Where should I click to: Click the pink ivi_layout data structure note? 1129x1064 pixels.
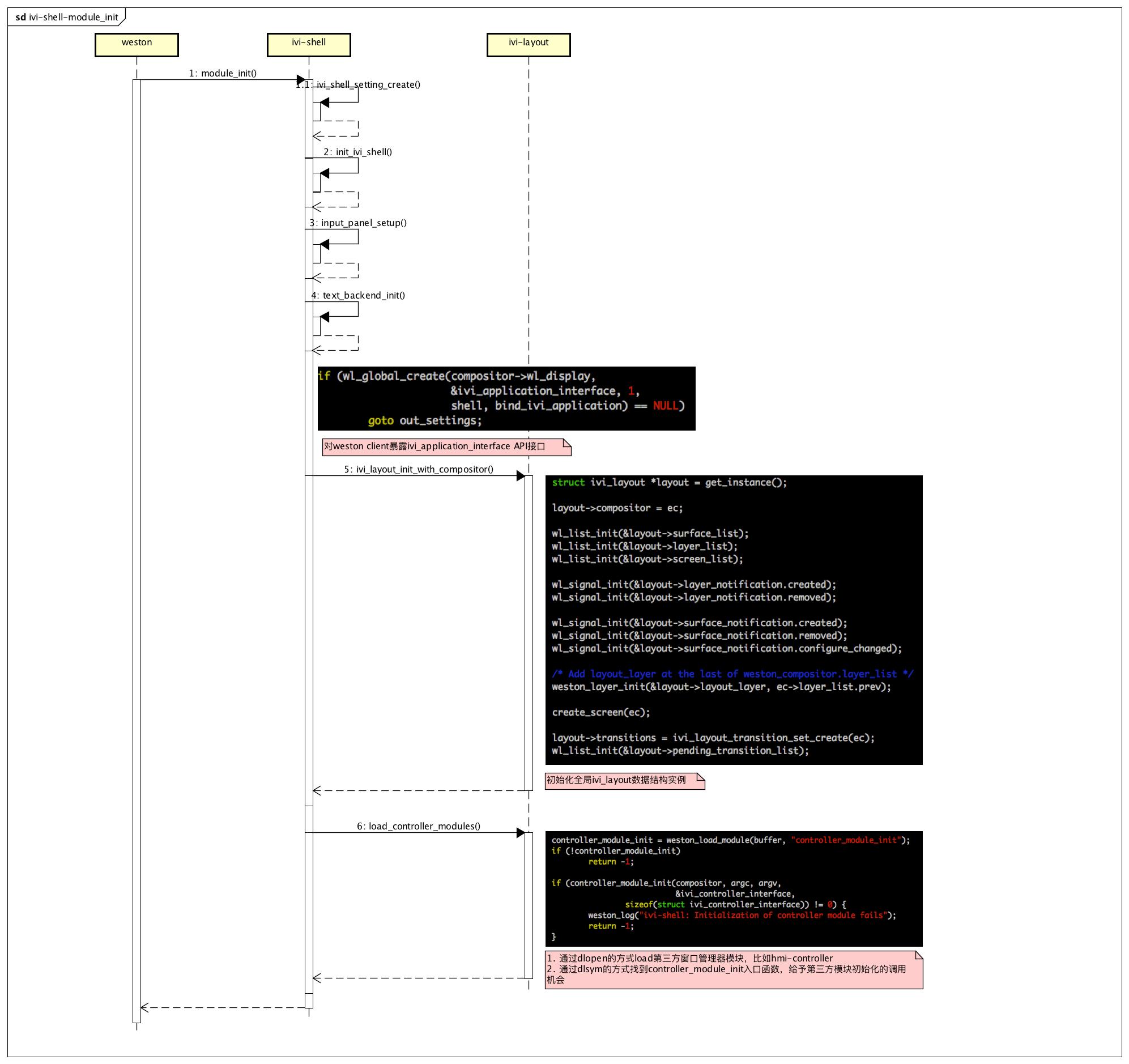click(624, 781)
